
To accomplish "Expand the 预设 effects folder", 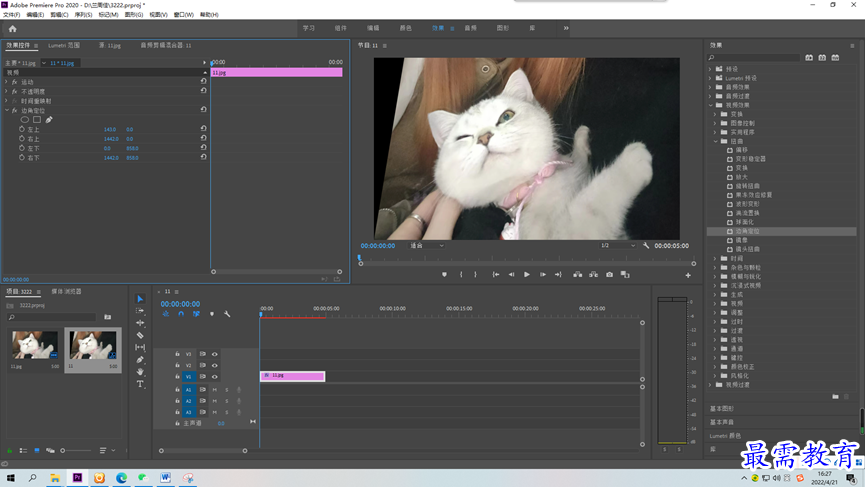I will 711,69.
